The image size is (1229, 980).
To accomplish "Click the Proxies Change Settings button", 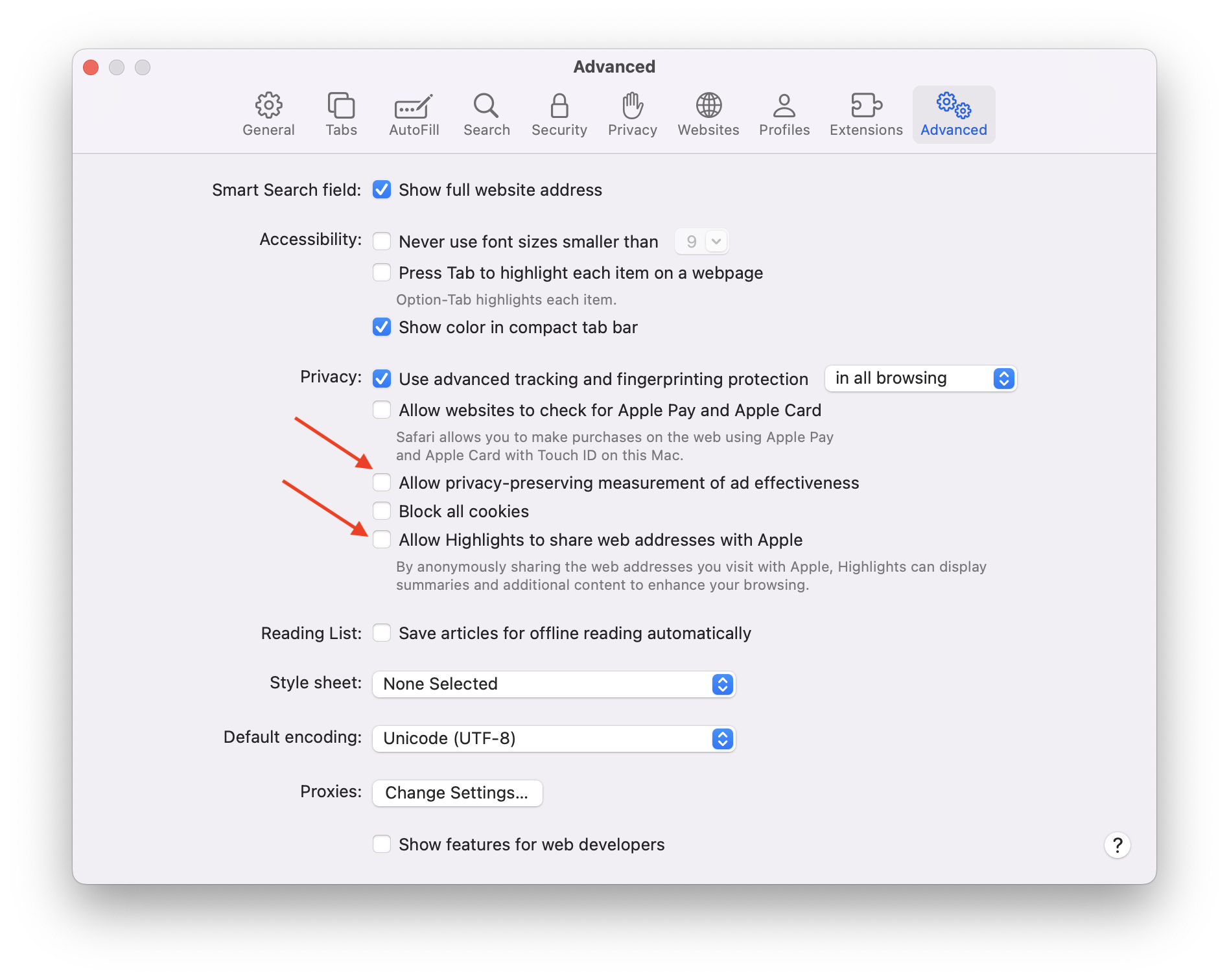I will click(457, 793).
